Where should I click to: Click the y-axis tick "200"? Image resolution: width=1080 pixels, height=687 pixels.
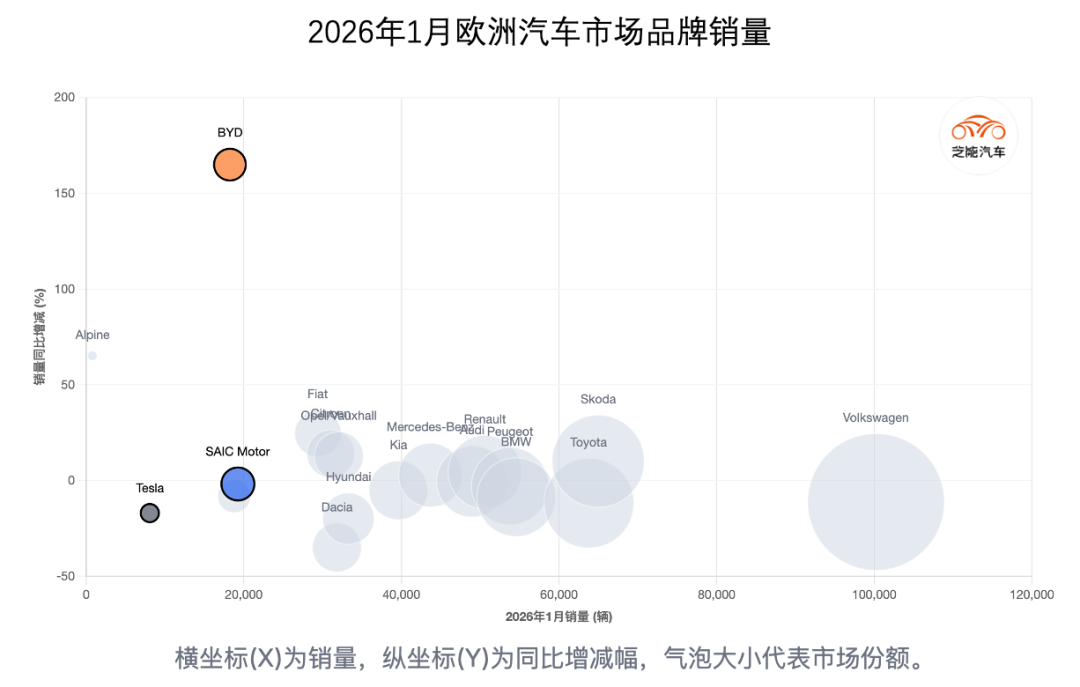coord(65,97)
